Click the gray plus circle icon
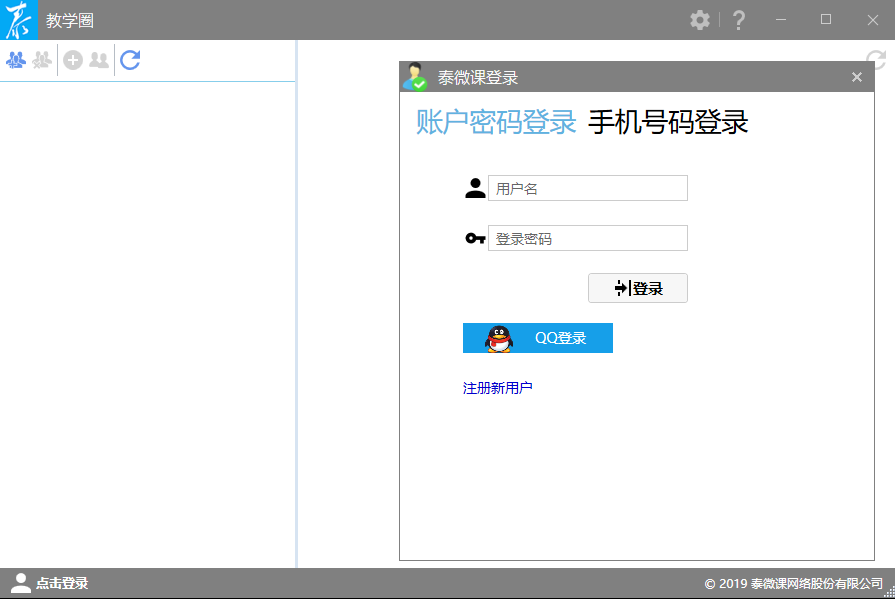 coord(72,60)
